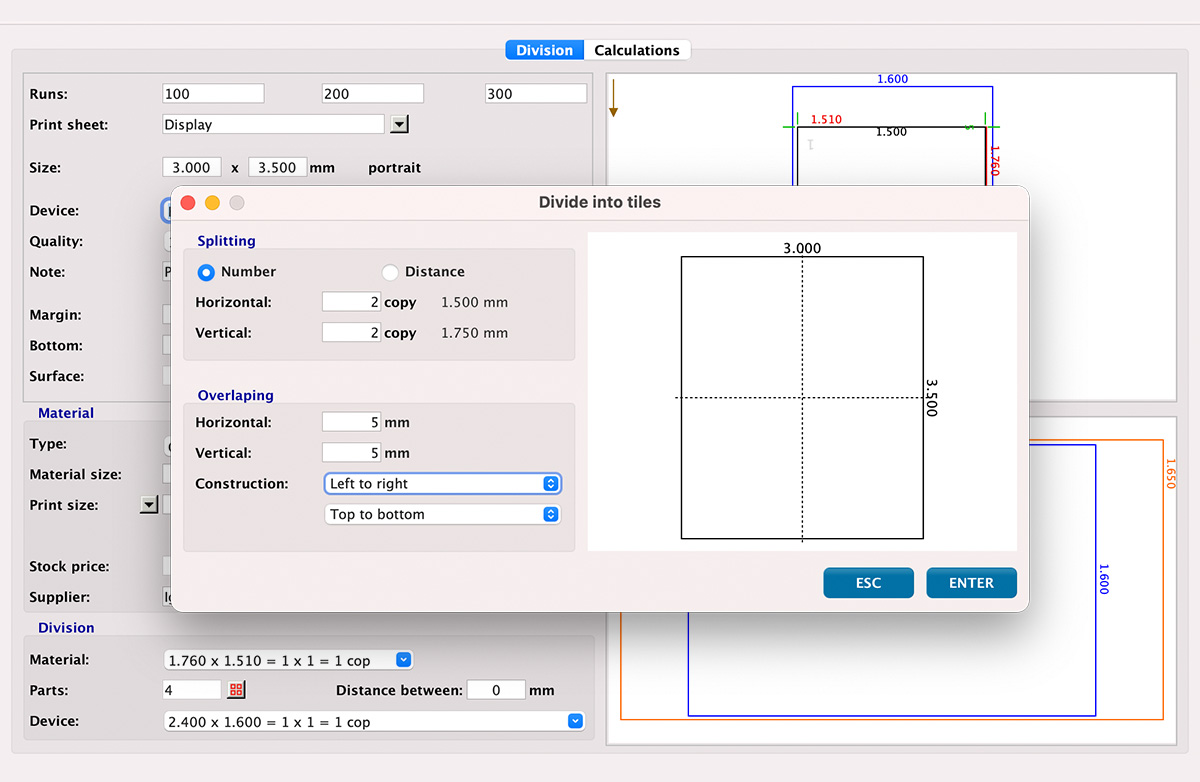The height and width of the screenshot is (782, 1200).
Task: Open the 'Top to bottom' construction dropdown
Action: click(442, 514)
